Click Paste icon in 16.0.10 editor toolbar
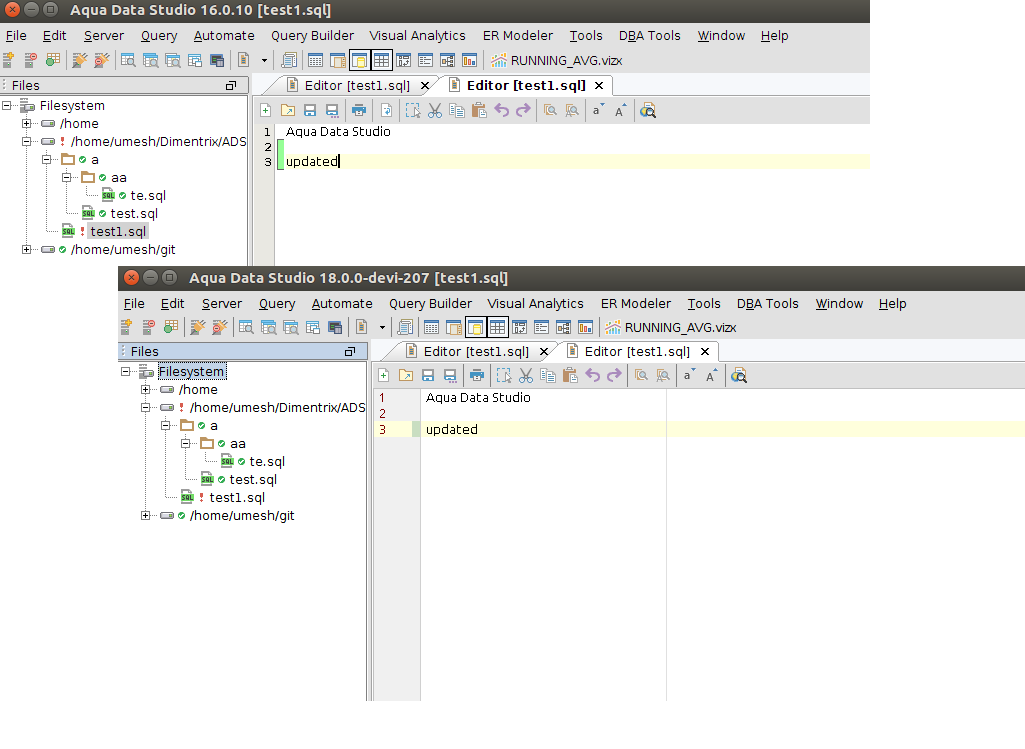Viewport: 1025px width, 749px height. click(x=479, y=110)
